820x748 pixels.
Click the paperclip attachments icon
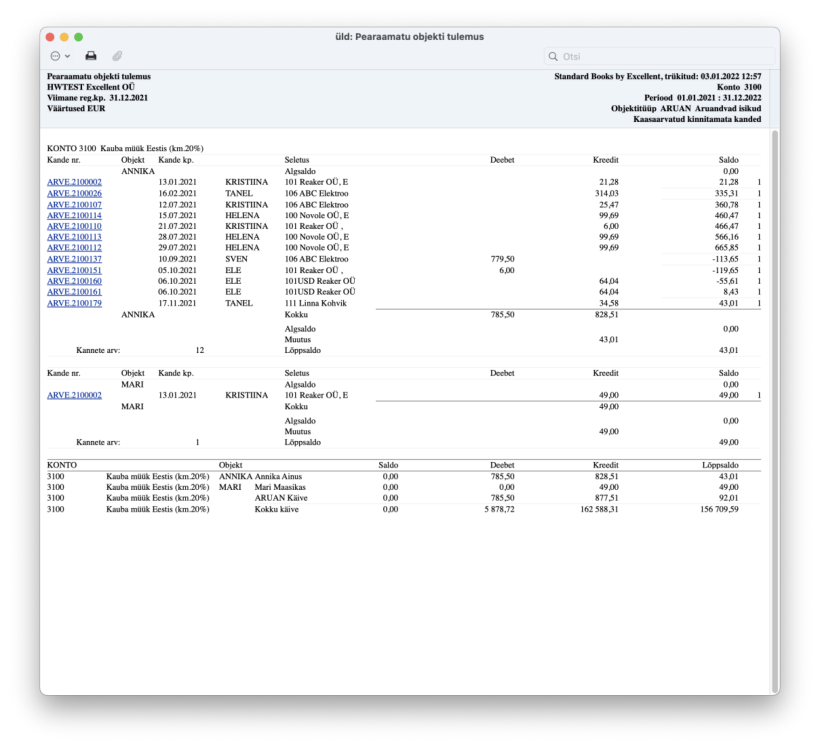point(117,56)
